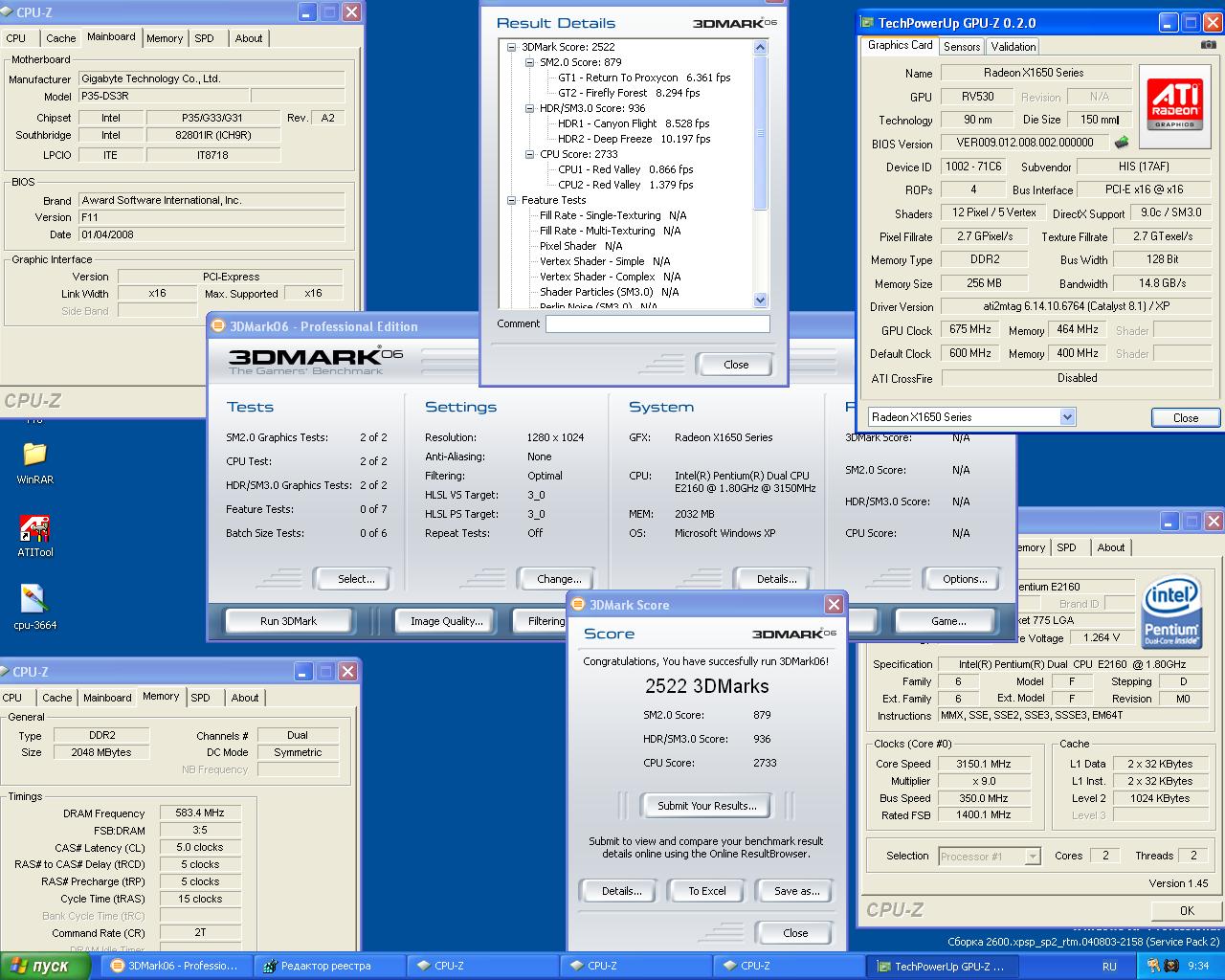Click the 3DMark Score window title icon
Image resolution: width=1225 pixels, height=980 pixels.
577,605
